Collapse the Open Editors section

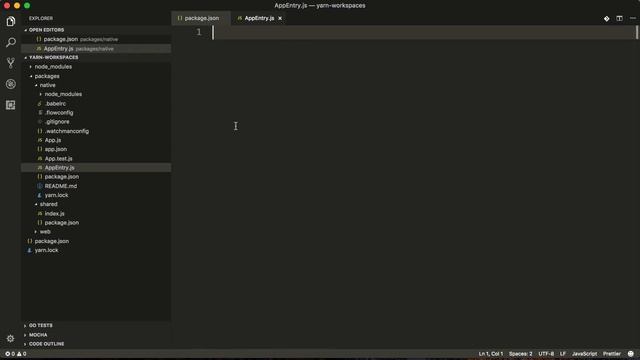click(x=46, y=30)
